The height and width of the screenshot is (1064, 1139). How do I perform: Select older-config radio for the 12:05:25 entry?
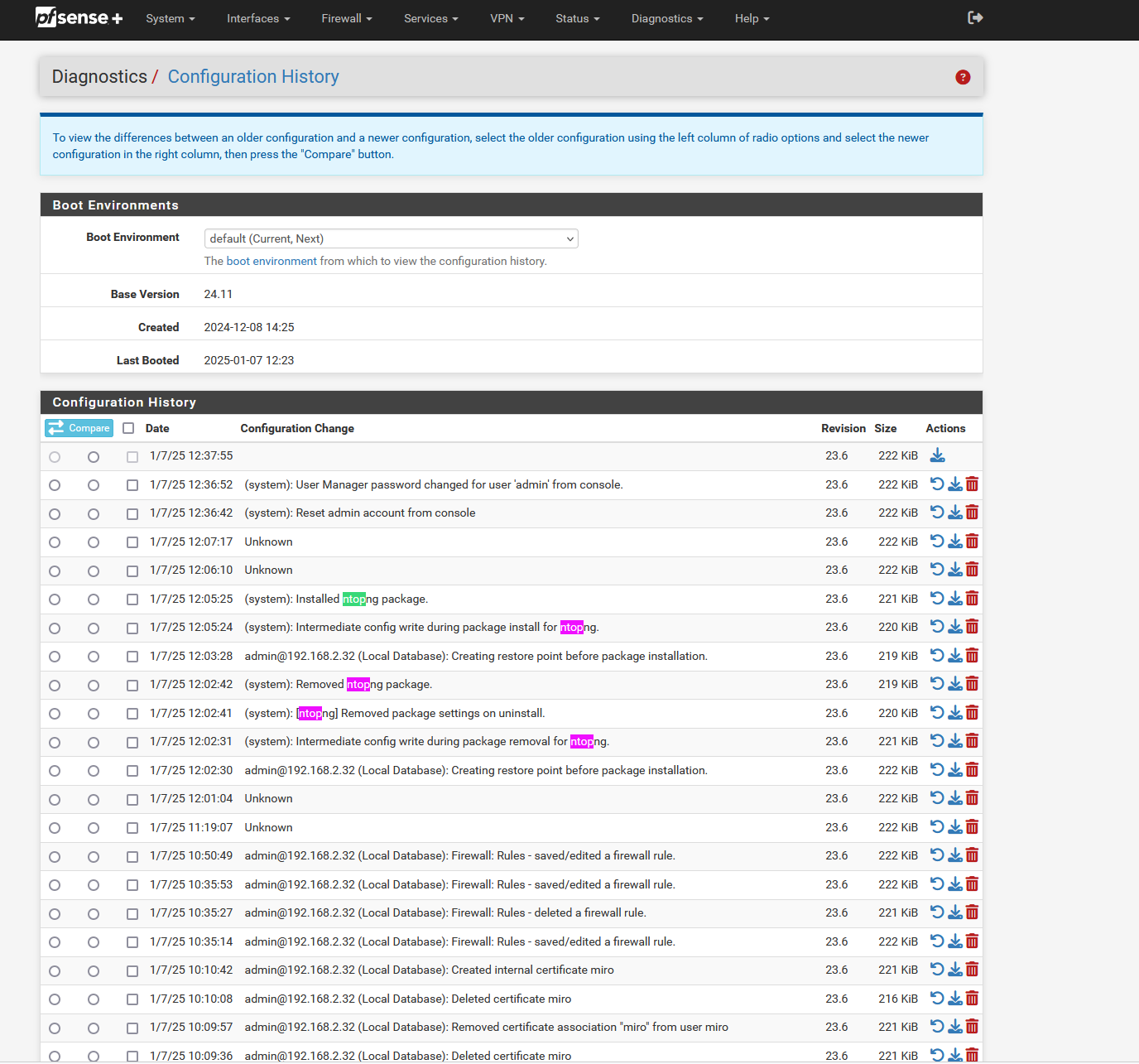click(x=55, y=599)
